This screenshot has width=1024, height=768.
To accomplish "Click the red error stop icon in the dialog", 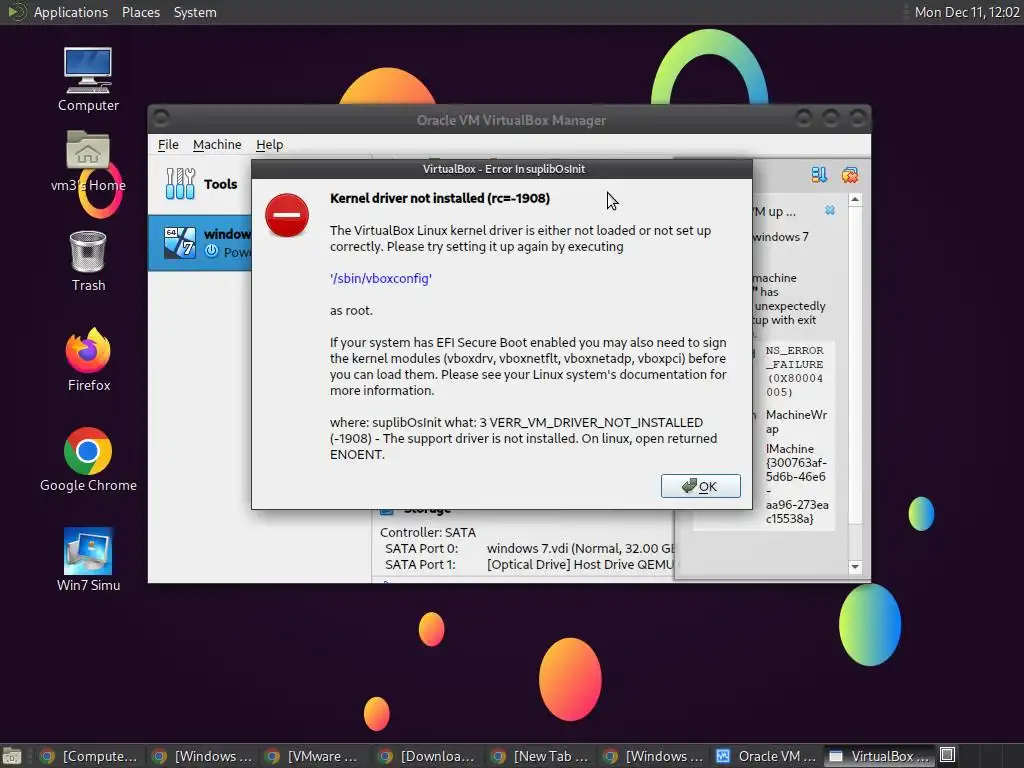I will (x=287, y=215).
